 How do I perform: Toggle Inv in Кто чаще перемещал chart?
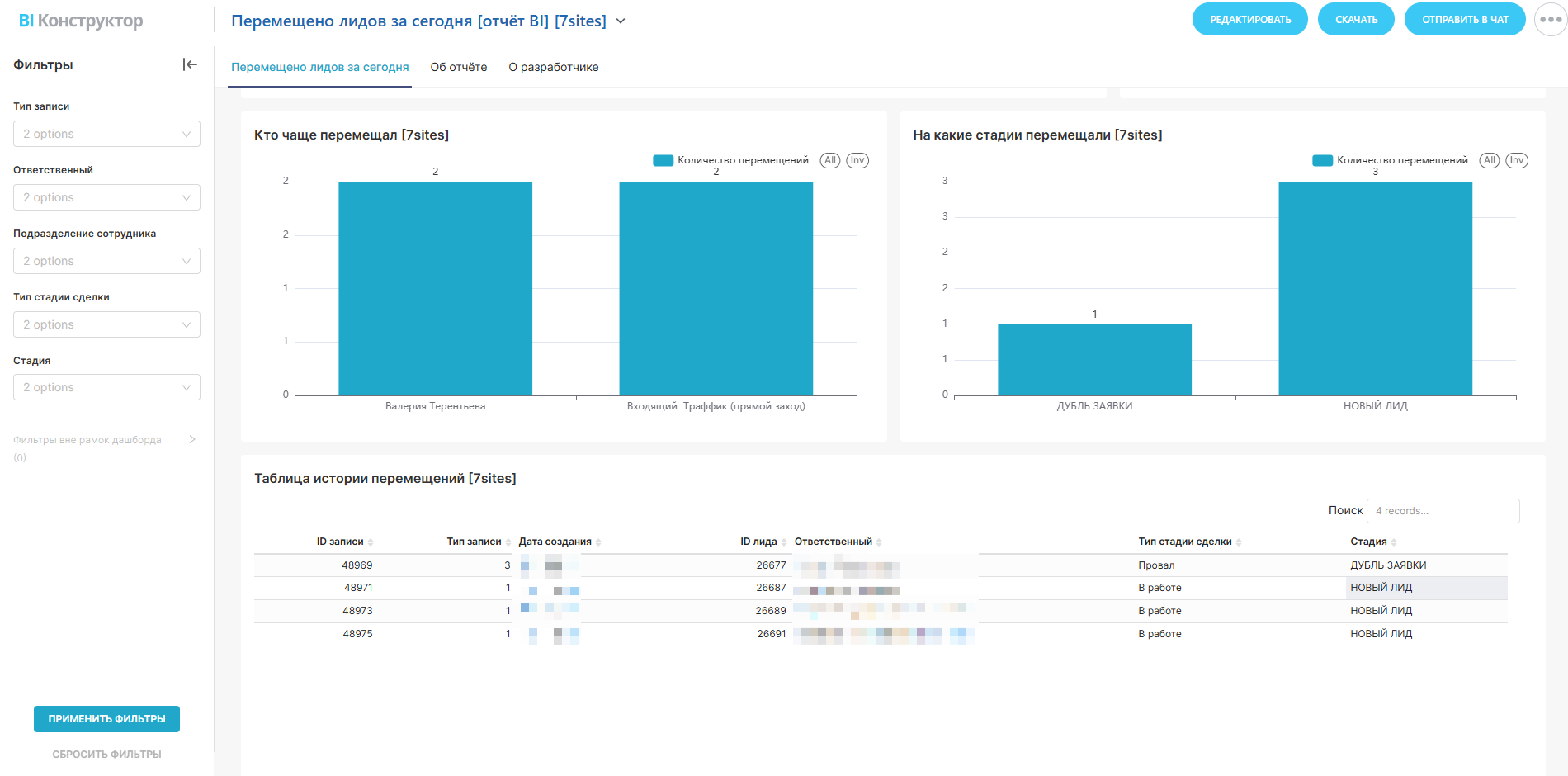857,160
